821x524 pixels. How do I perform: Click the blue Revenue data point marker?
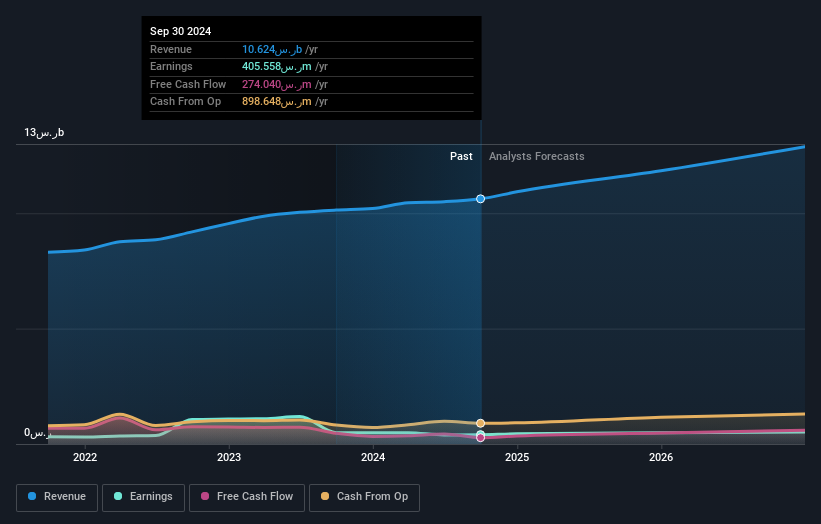(x=481, y=199)
